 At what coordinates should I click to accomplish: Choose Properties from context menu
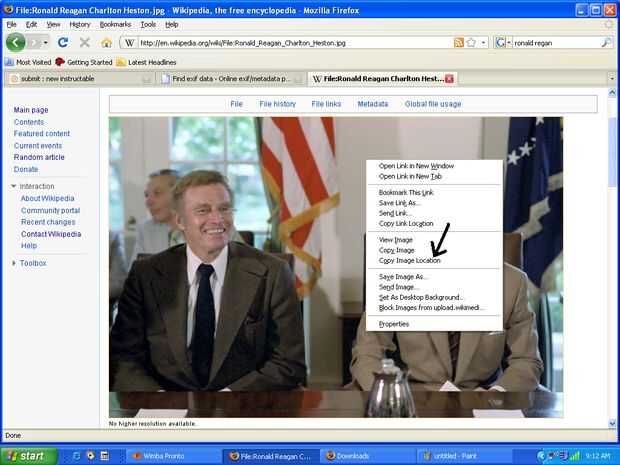(434, 324)
